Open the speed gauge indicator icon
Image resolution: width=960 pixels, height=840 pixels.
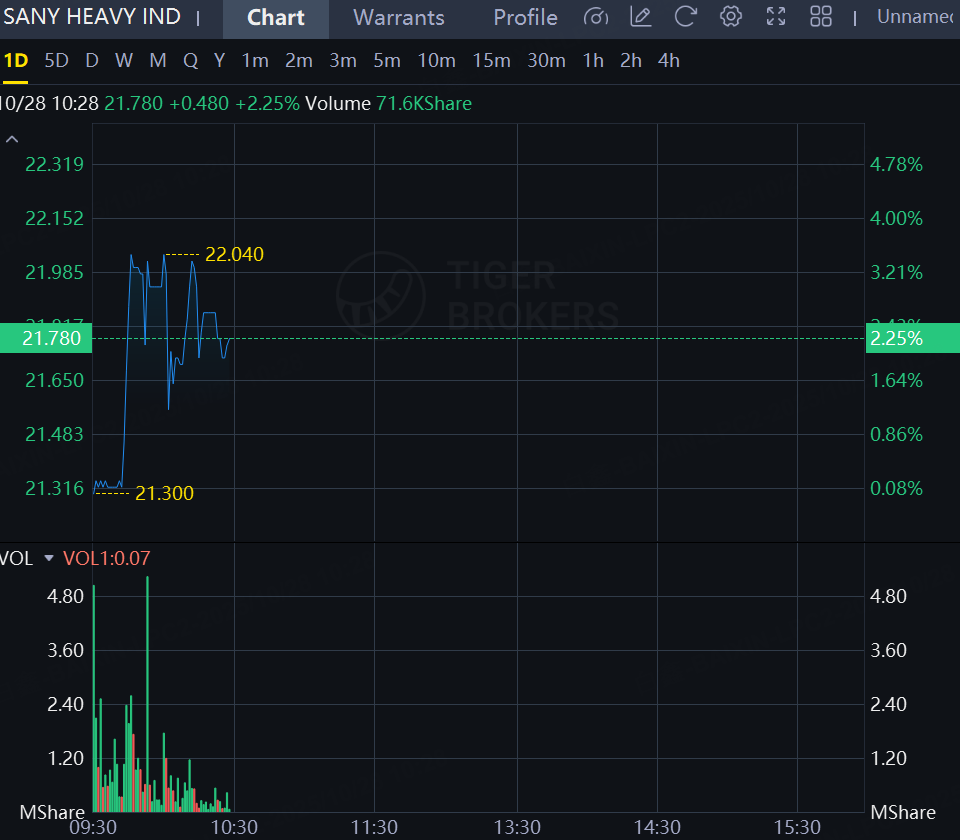coord(596,17)
